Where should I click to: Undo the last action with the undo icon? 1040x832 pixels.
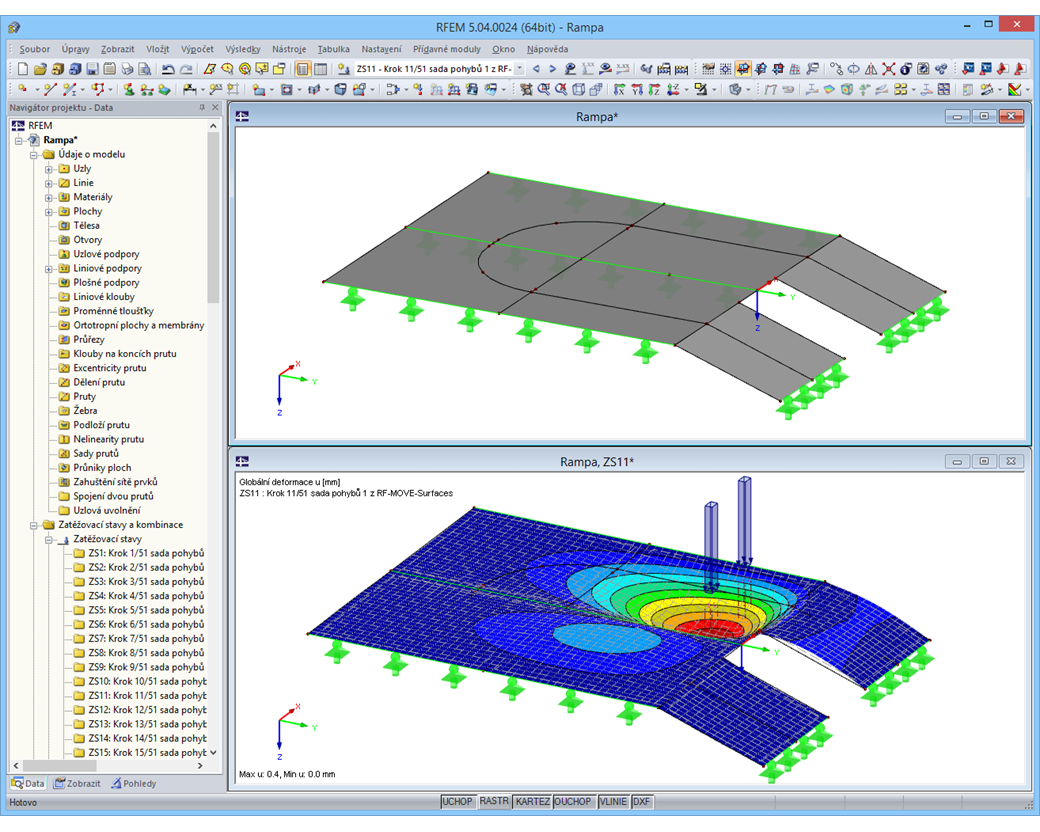168,69
